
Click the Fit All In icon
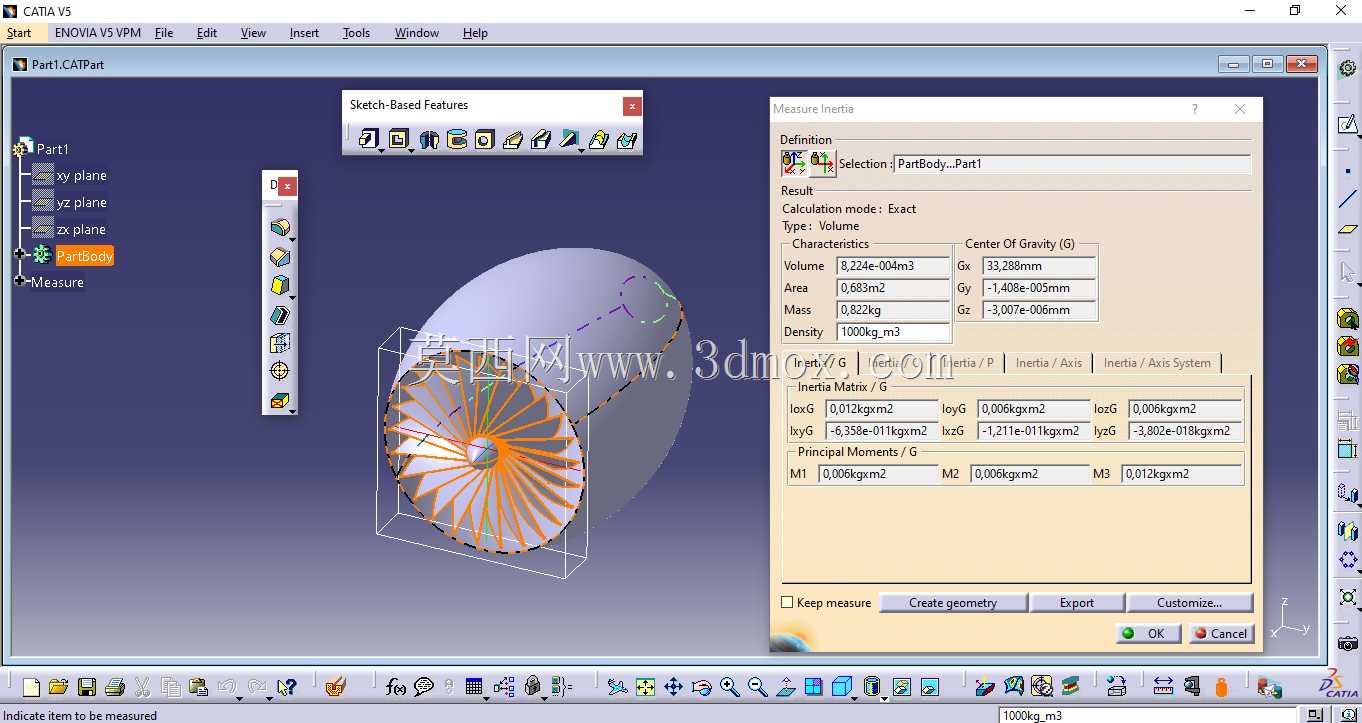pyautogui.click(x=645, y=687)
